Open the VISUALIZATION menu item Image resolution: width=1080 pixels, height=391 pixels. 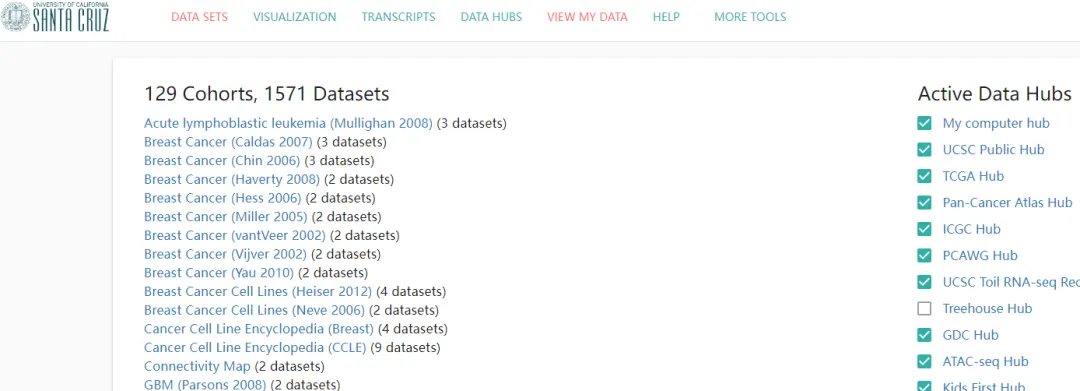(294, 17)
